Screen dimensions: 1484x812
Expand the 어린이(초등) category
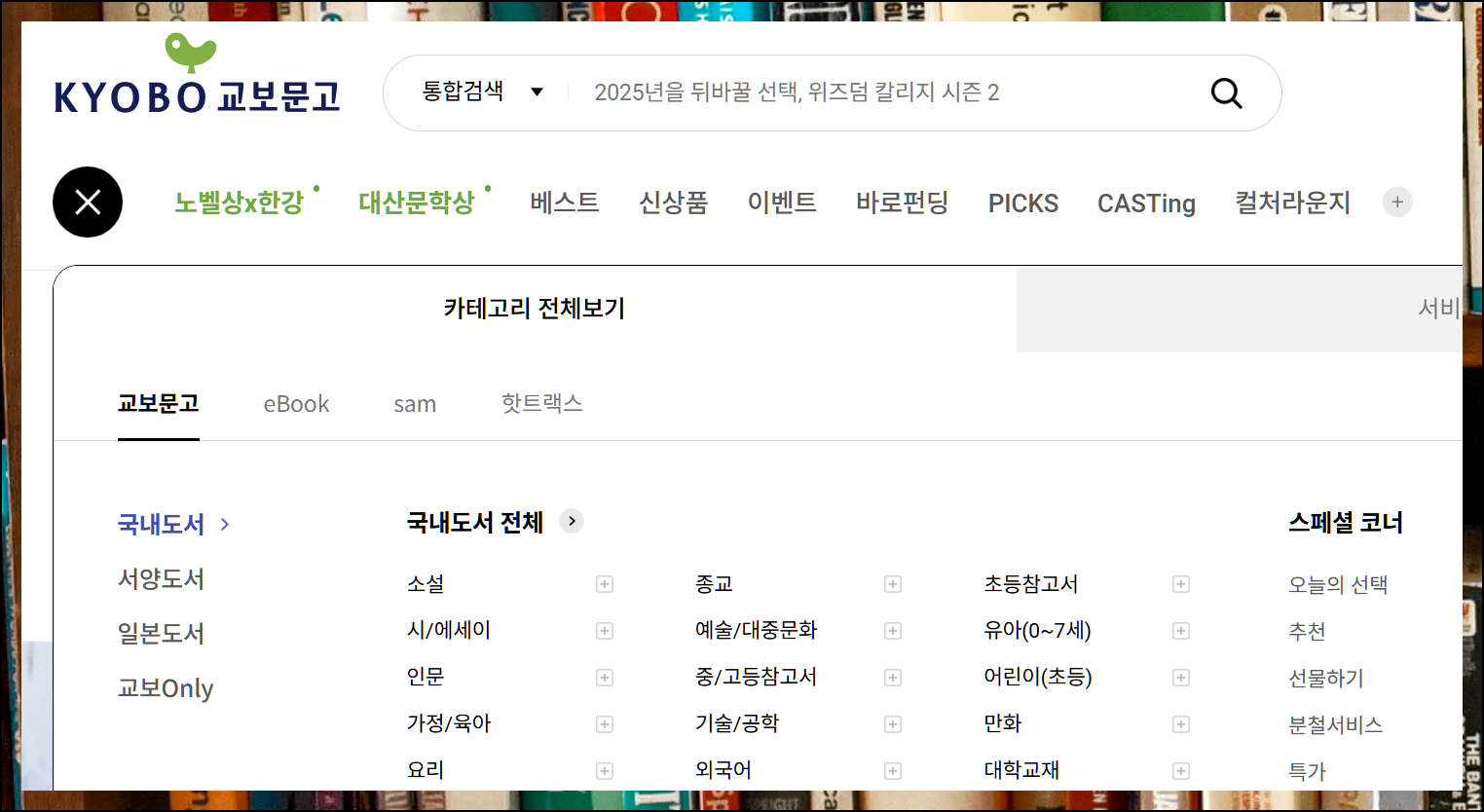pos(1181,678)
